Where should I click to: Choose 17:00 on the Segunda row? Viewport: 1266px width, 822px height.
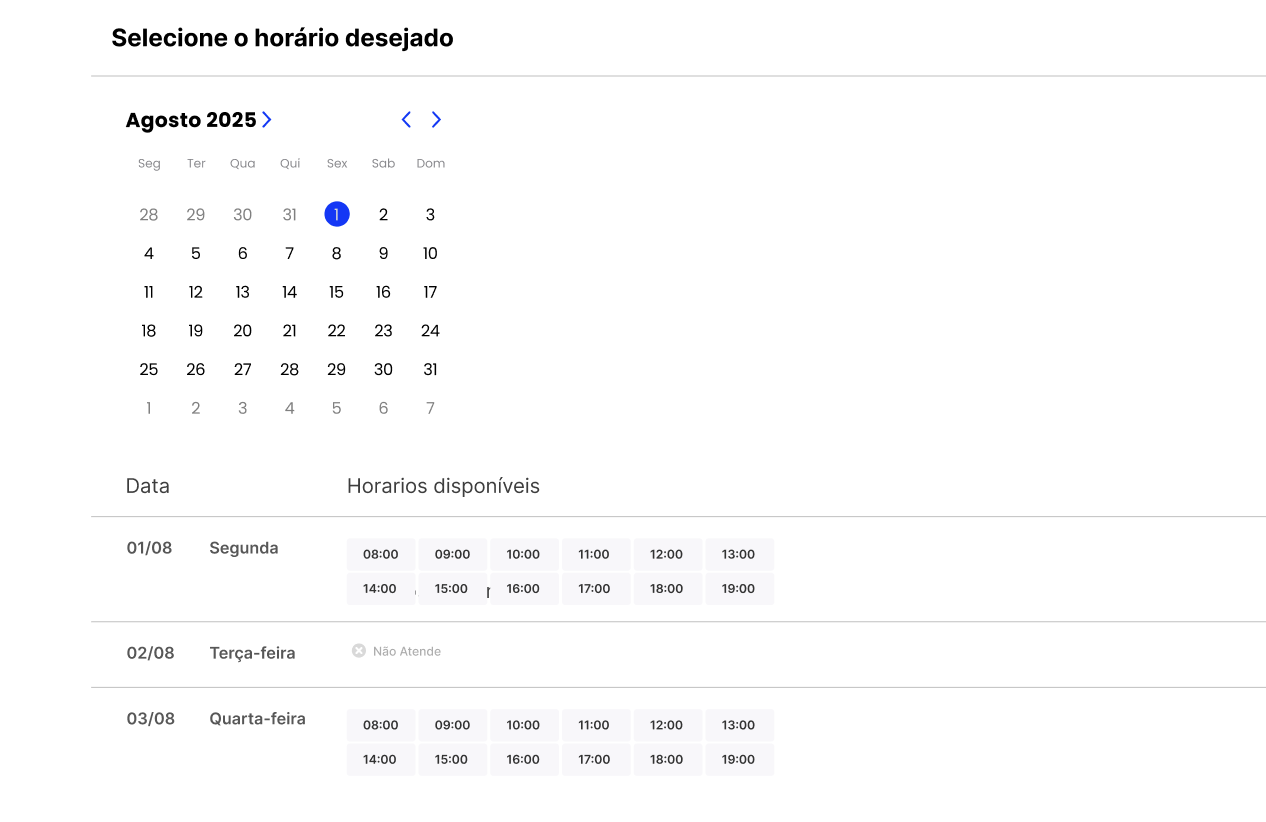point(594,589)
